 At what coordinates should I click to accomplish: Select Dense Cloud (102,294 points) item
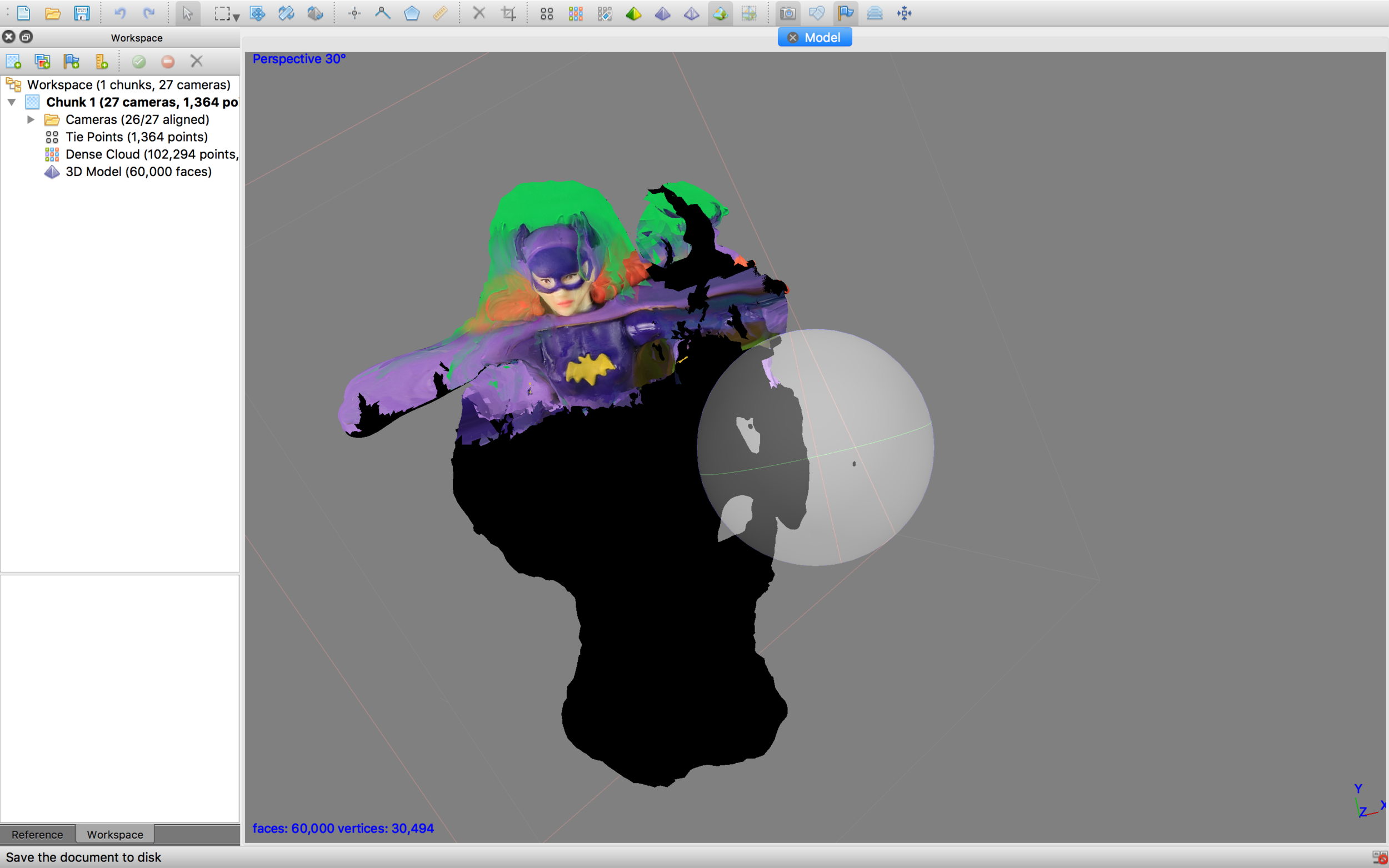click(x=152, y=154)
